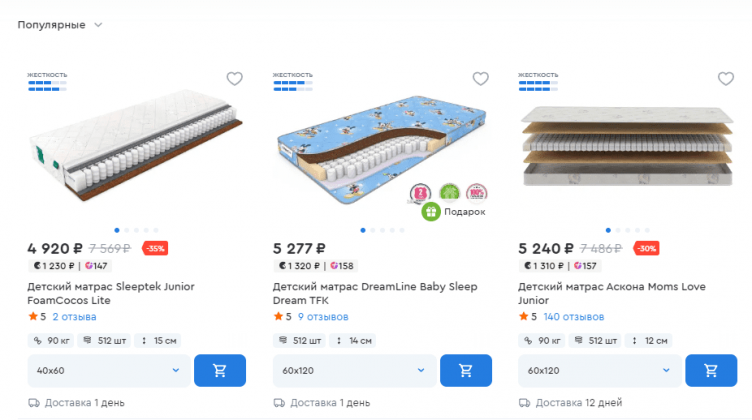Click the gift Подарок badge icon
Image resolution: width=752 pixels, height=420 pixels.
point(431,212)
